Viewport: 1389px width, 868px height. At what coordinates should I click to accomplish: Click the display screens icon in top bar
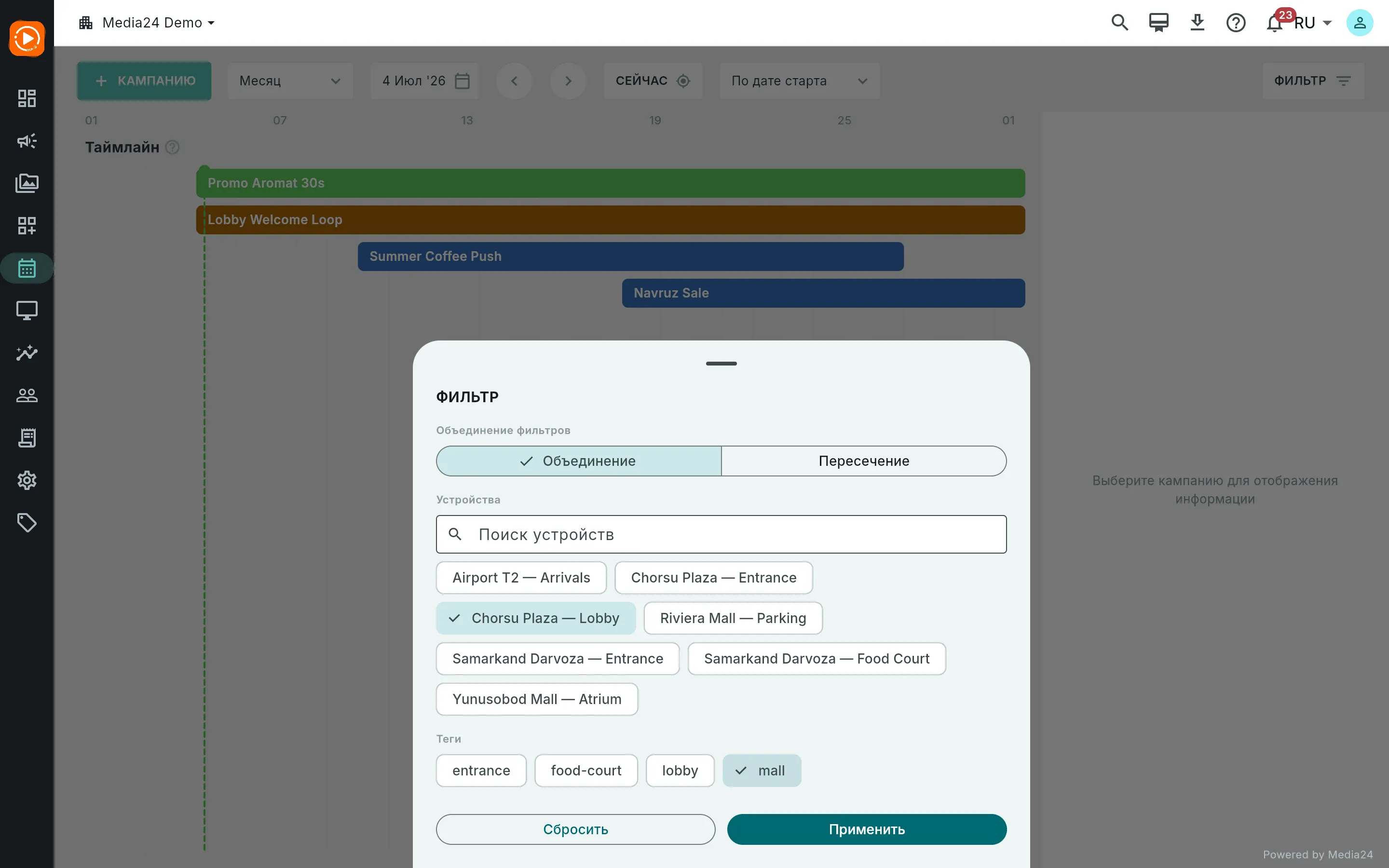[x=1158, y=23]
